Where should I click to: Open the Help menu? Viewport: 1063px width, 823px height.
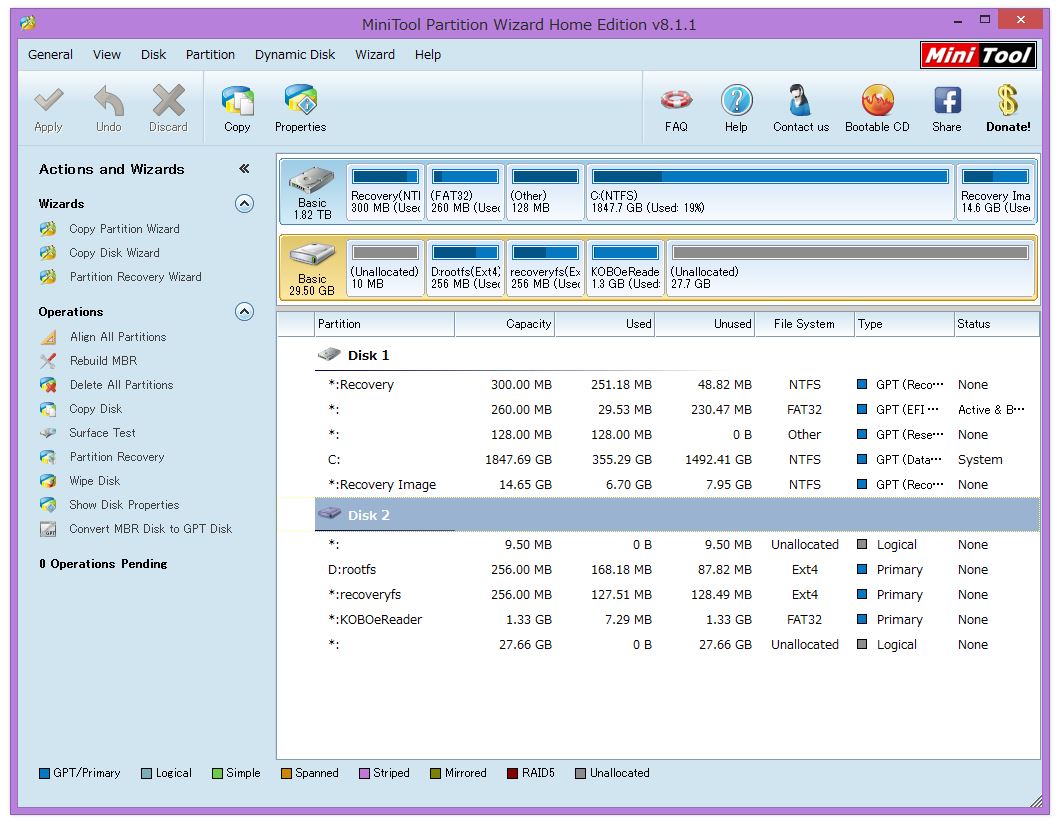(x=428, y=55)
